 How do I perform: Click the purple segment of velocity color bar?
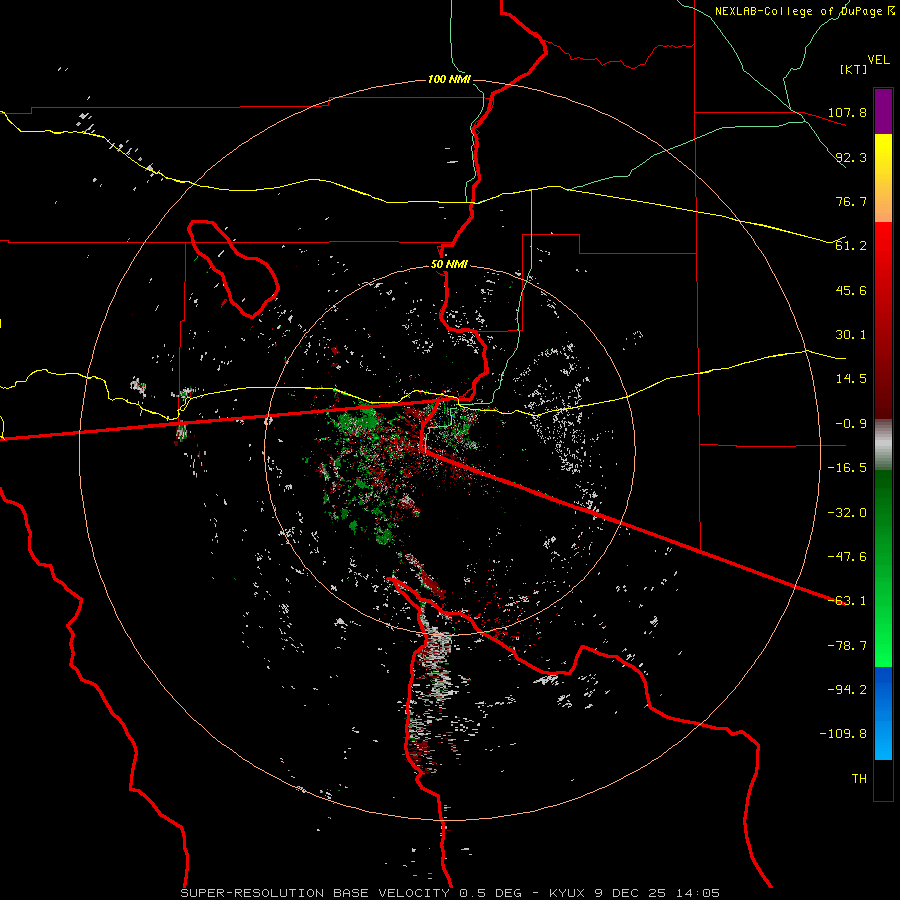click(x=883, y=111)
